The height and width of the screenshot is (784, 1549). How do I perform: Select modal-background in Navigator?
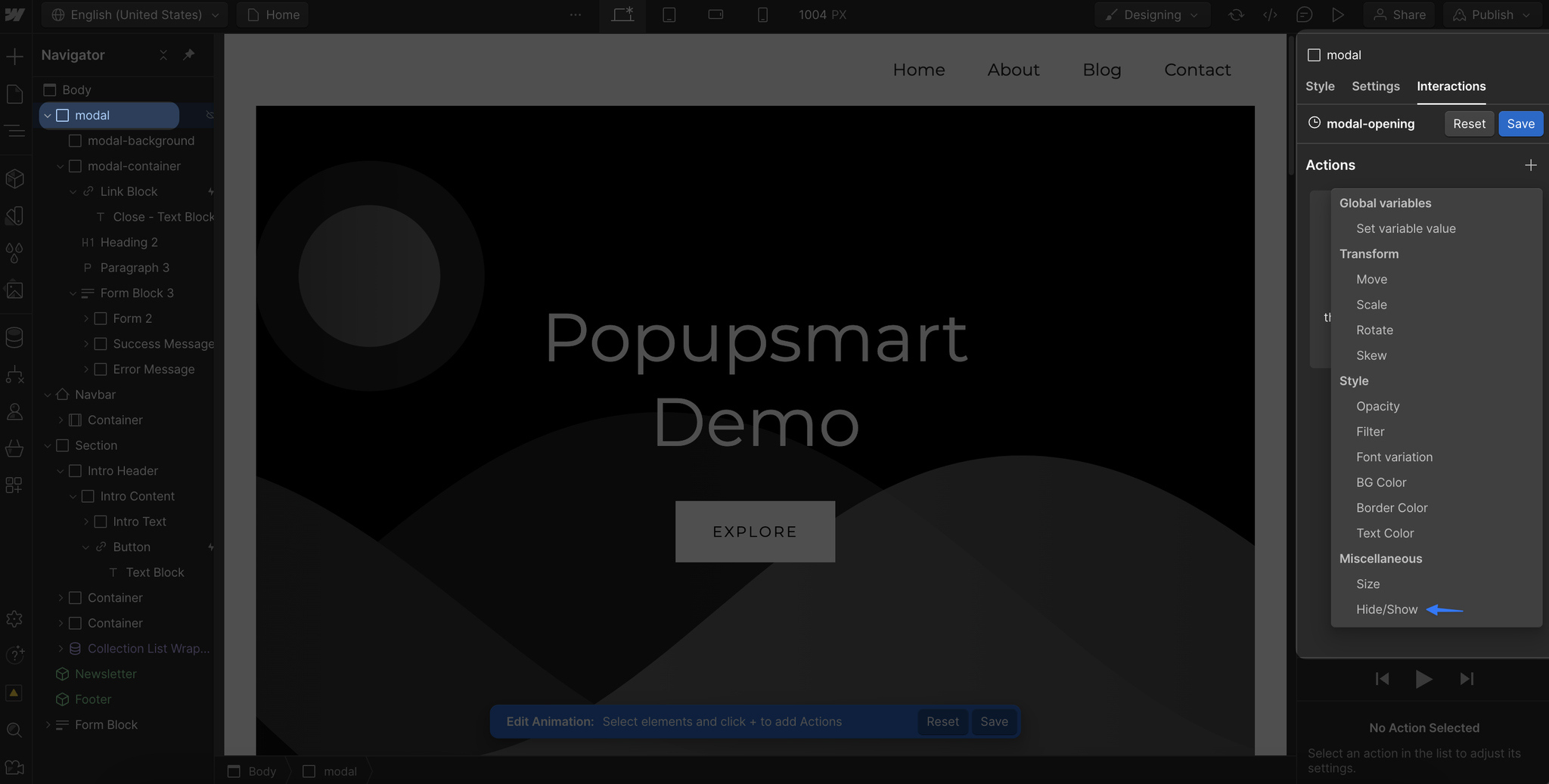coord(141,141)
